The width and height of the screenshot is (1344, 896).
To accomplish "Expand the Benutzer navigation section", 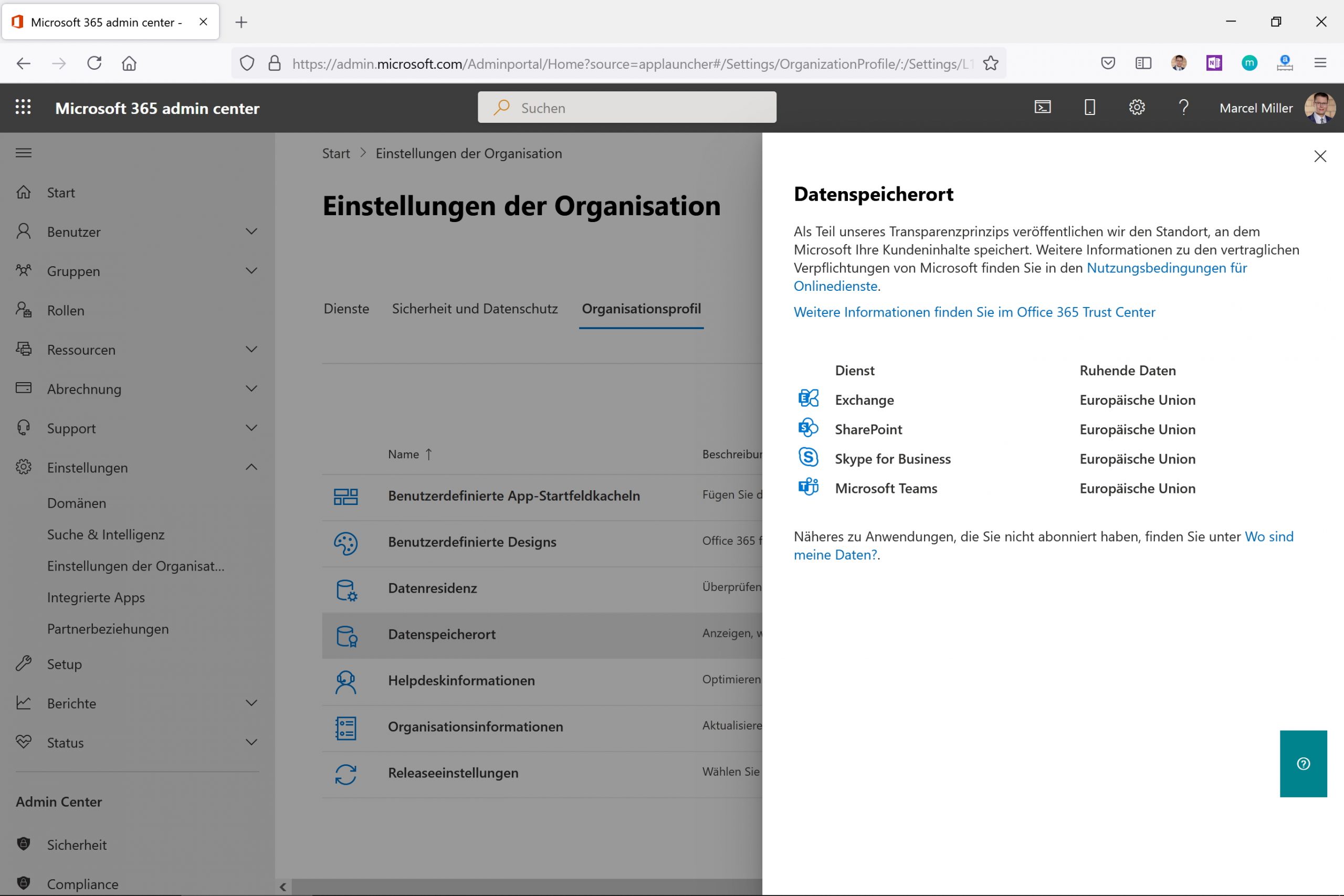I will (x=251, y=231).
